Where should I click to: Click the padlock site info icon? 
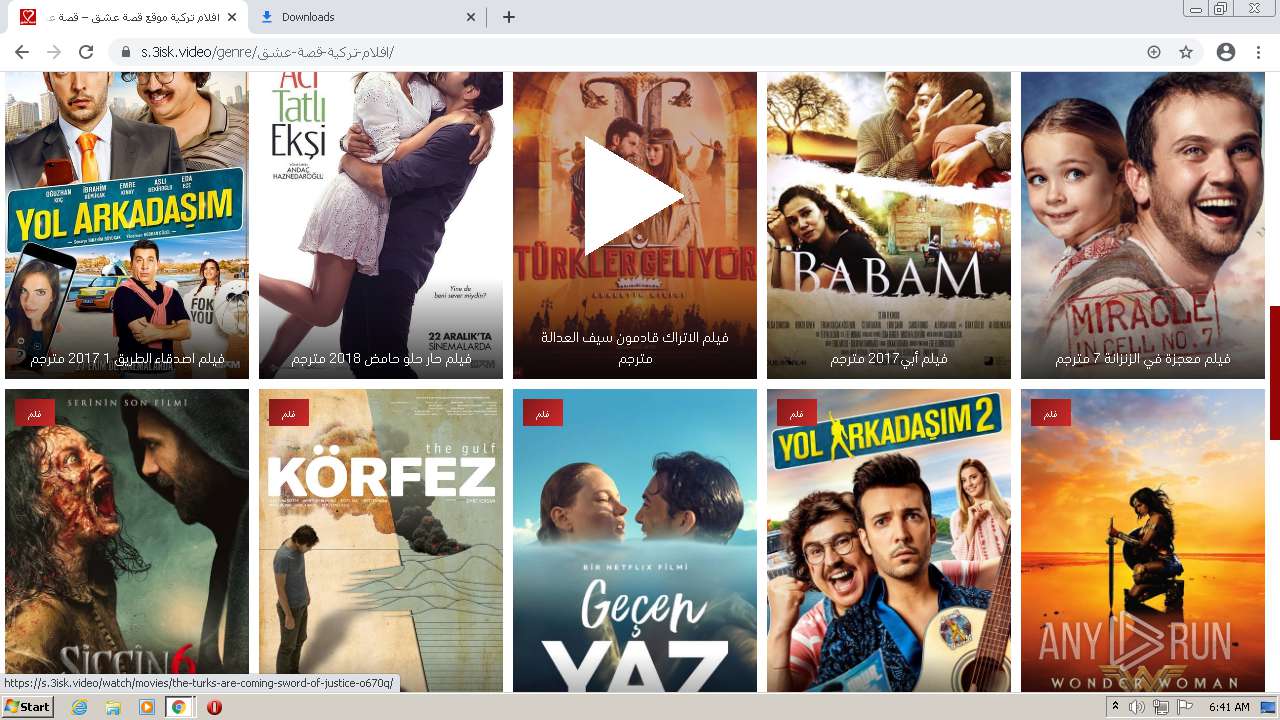[x=126, y=52]
